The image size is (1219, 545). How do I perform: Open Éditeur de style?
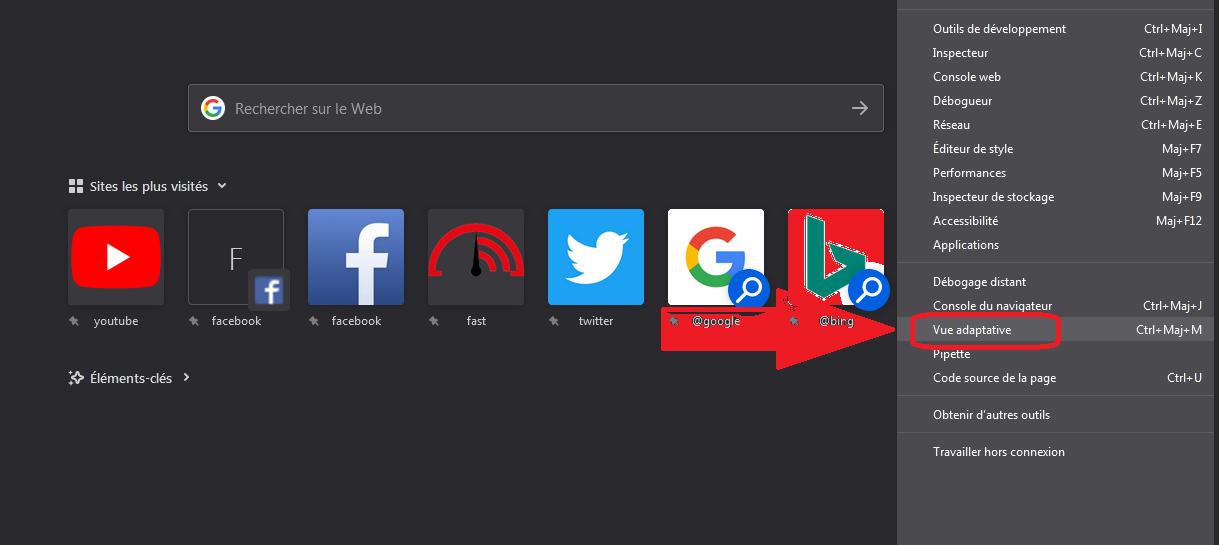coord(1058,149)
